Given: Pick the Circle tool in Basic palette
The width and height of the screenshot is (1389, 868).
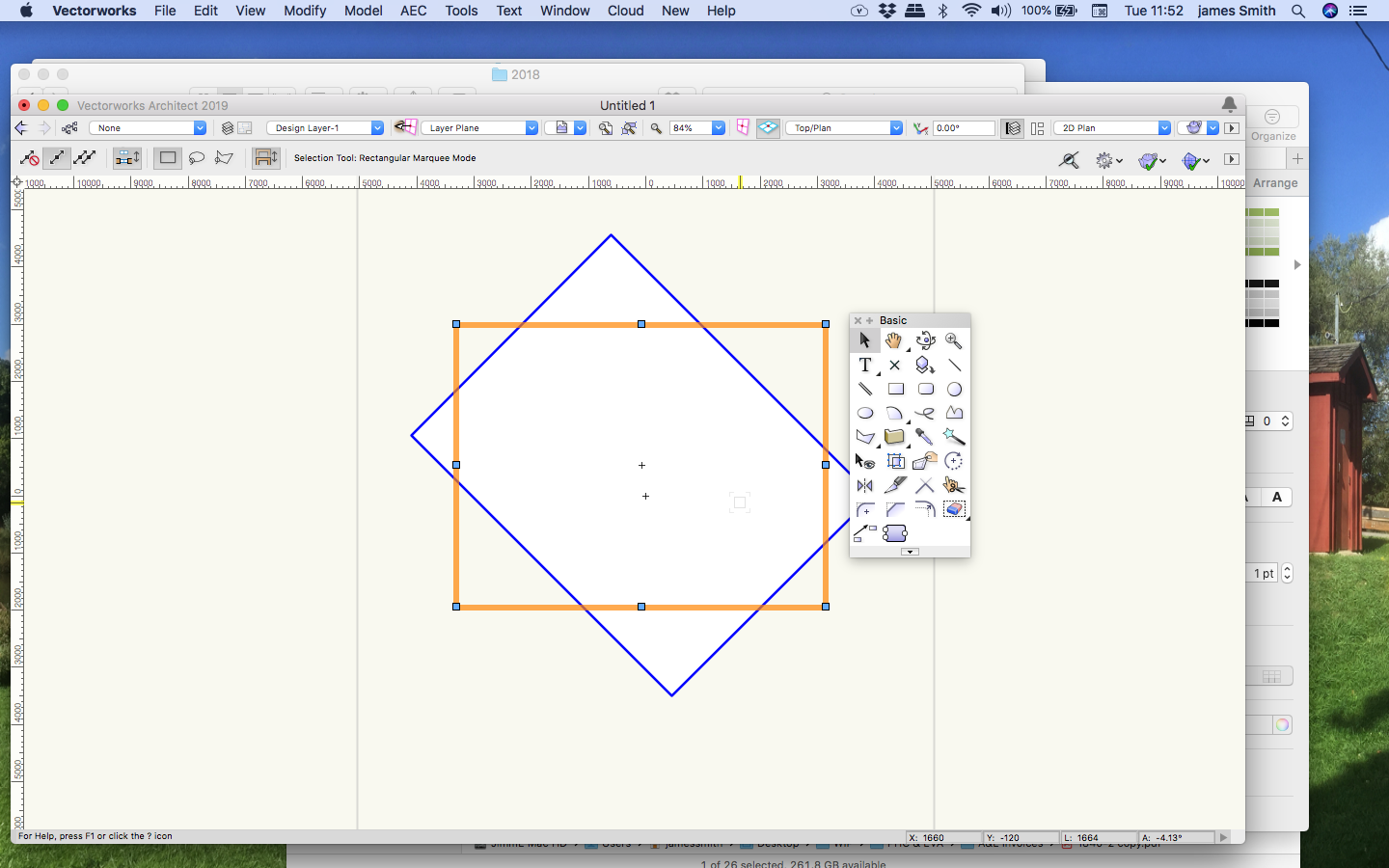Looking at the screenshot, I should [954, 390].
